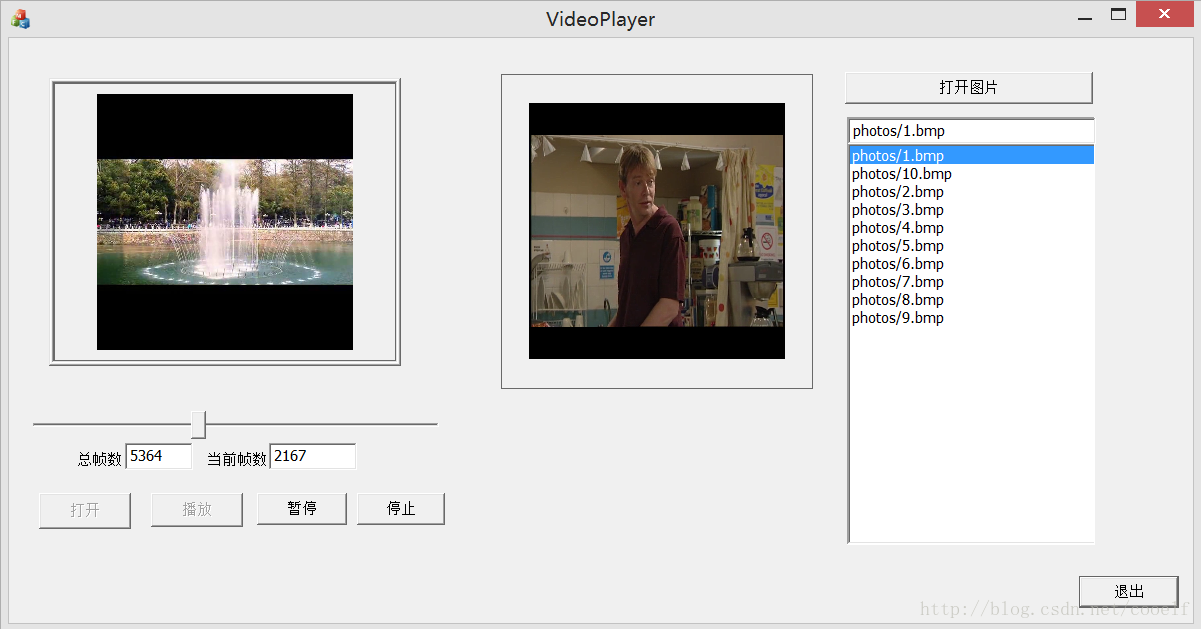Select photos/7.bmp in the list
This screenshot has height=629, width=1201.
971,282
